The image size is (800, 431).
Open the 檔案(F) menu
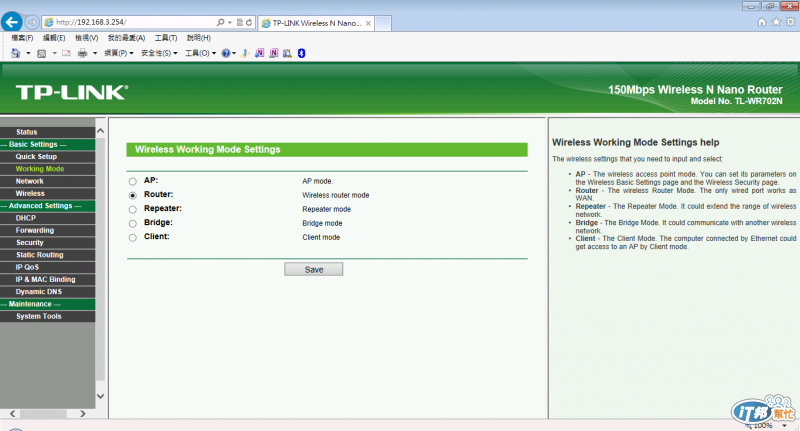tap(22, 38)
